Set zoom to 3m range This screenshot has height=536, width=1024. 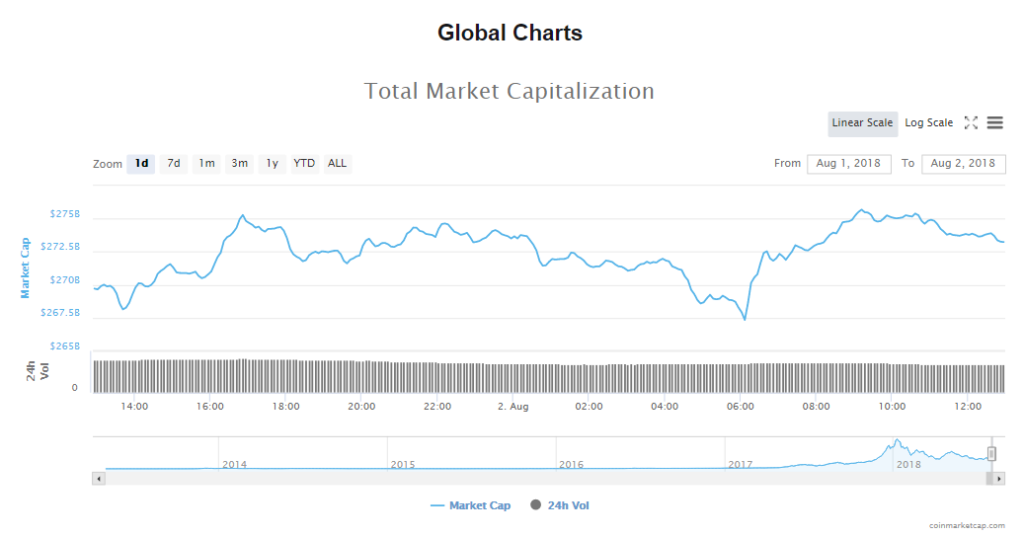(x=239, y=163)
